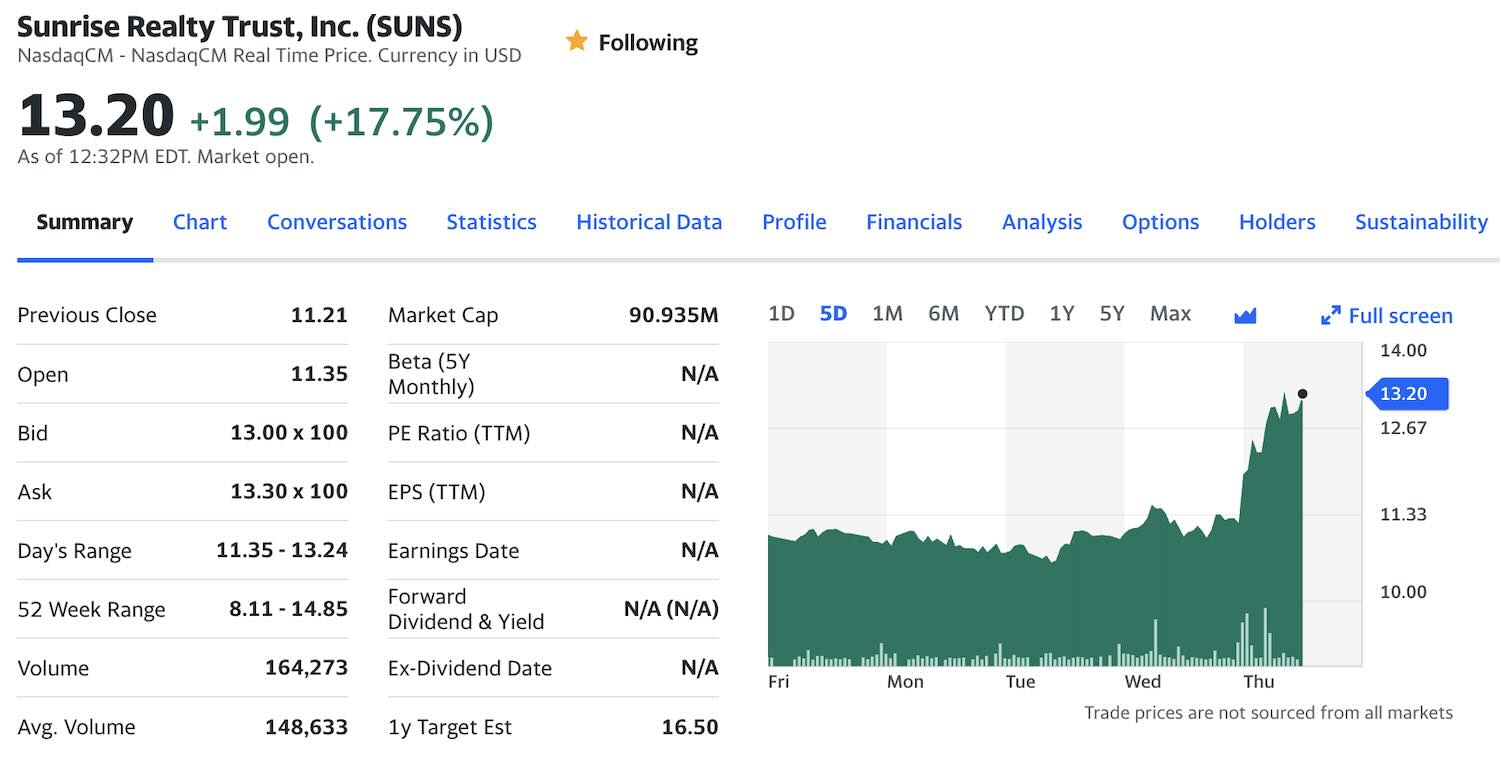Click the As of 12:32PM EDT timestamp
Image resolution: width=1500 pixels, height=767 pixels.
coord(166,157)
